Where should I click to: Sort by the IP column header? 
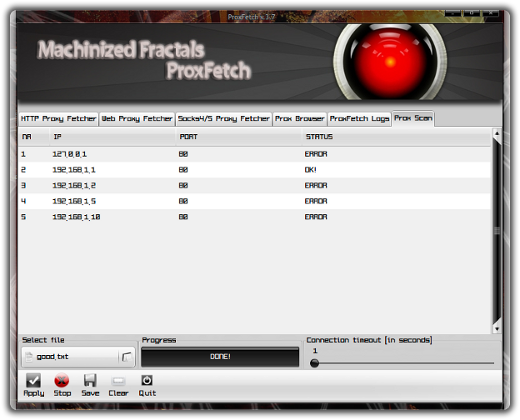tap(113, 137)
